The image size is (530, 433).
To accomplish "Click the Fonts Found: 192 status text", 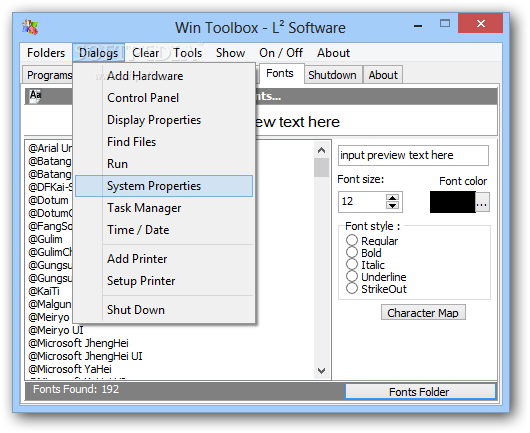I will point(76,389).
